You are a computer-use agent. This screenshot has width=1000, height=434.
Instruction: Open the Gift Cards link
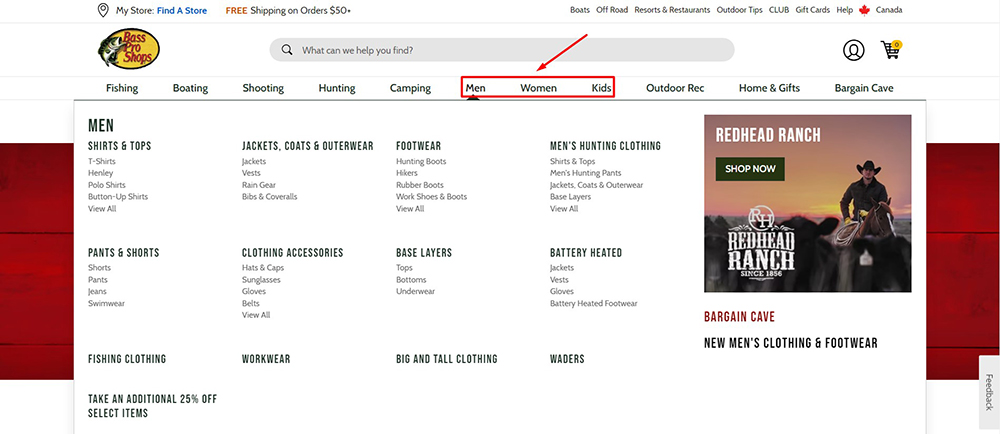[812, 10]
